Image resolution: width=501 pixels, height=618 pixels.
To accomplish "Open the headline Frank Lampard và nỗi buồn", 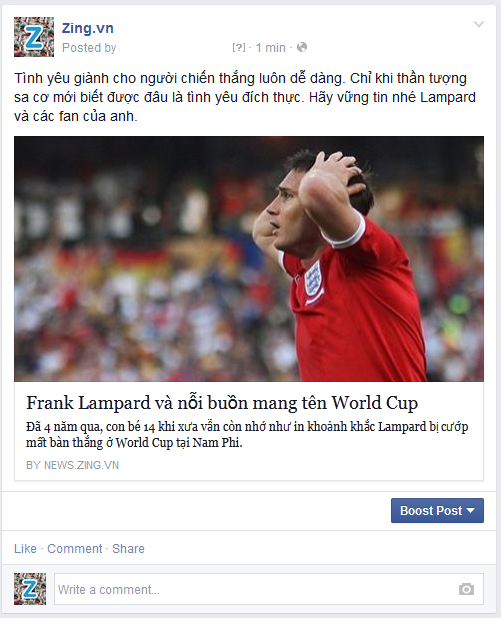I will tap(222, 403).
